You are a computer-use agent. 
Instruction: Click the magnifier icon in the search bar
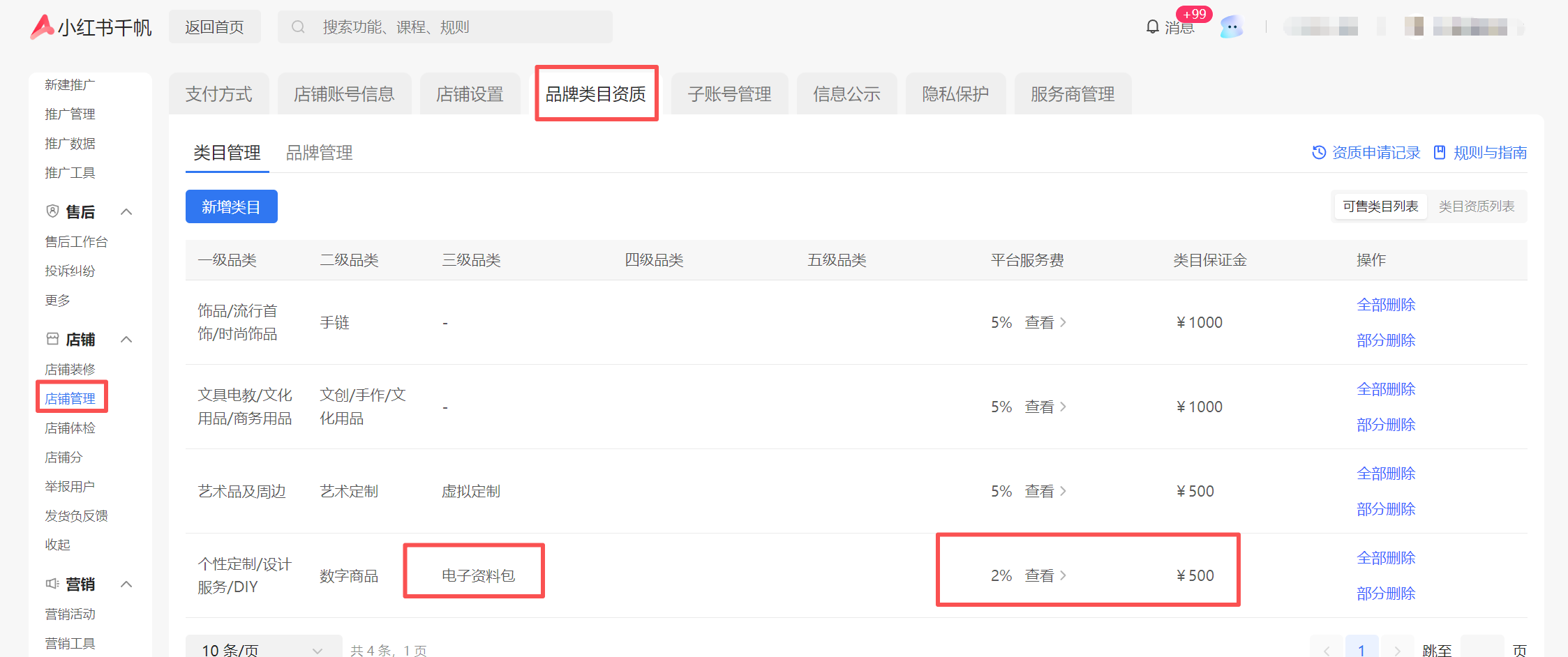coord(299,27)
